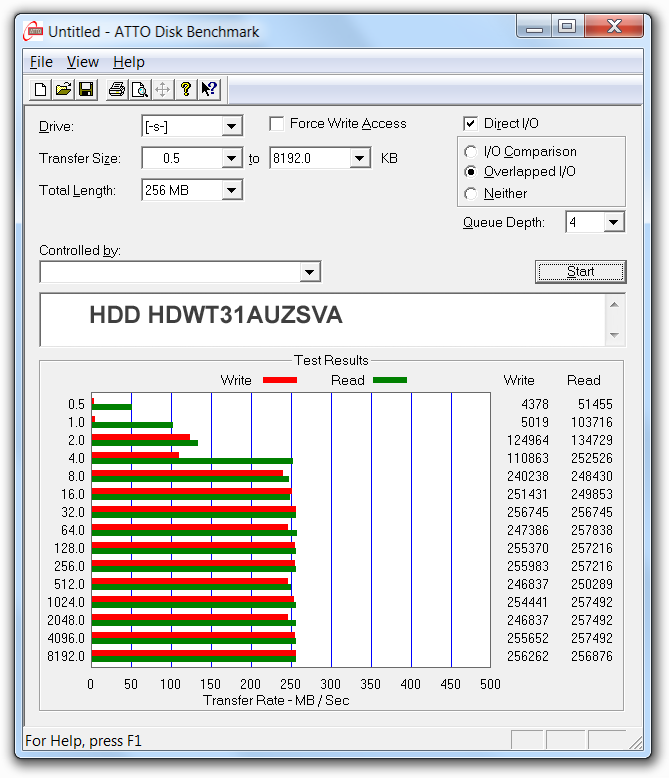Click the write value 124964
The height and width of the screenshot is (778, 669).
pyautogui.click(x=528, y=440)
